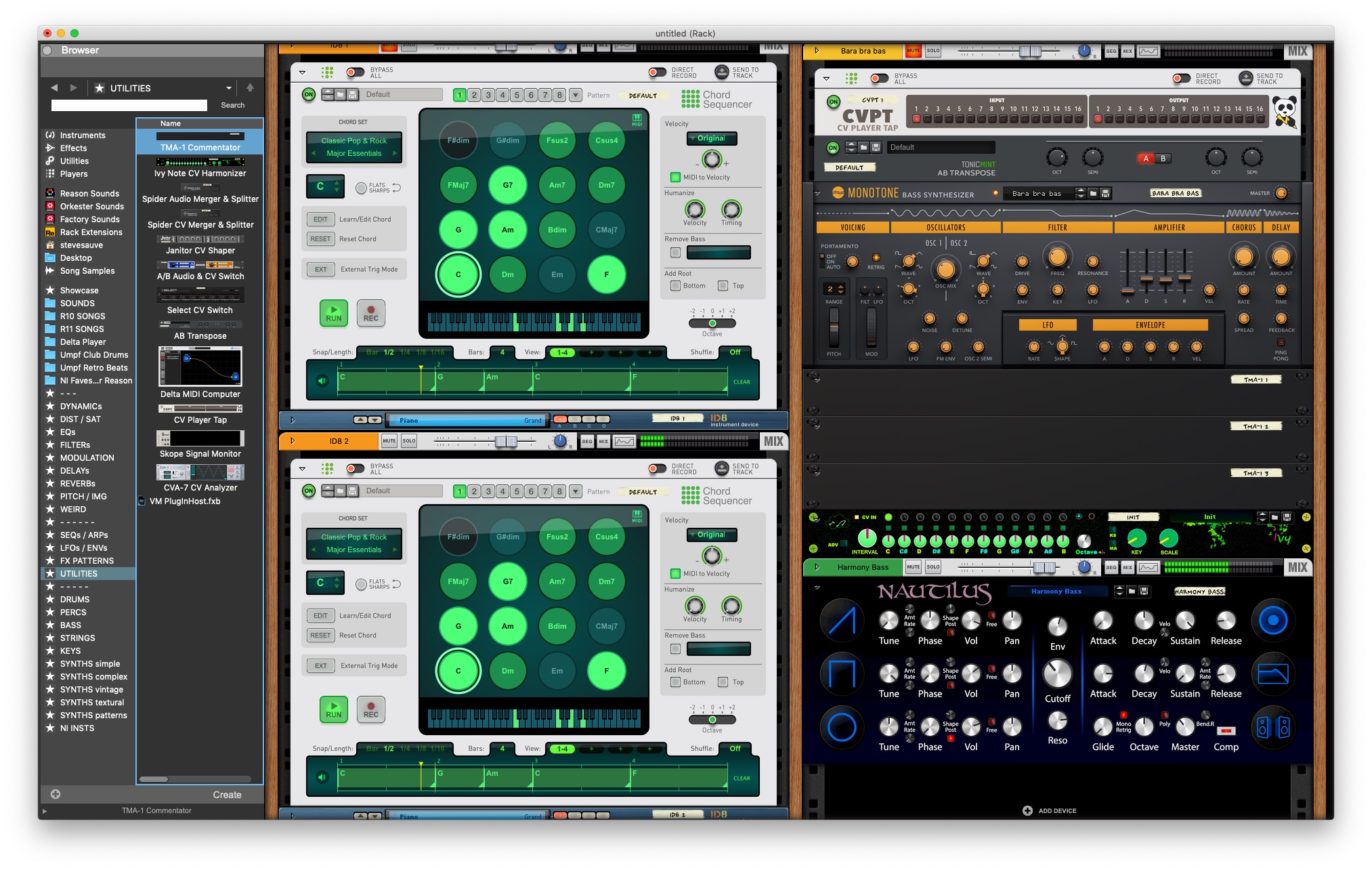Click the browser forward arrow
Screen dimensions: 1372x870
[x=73, y=88]
